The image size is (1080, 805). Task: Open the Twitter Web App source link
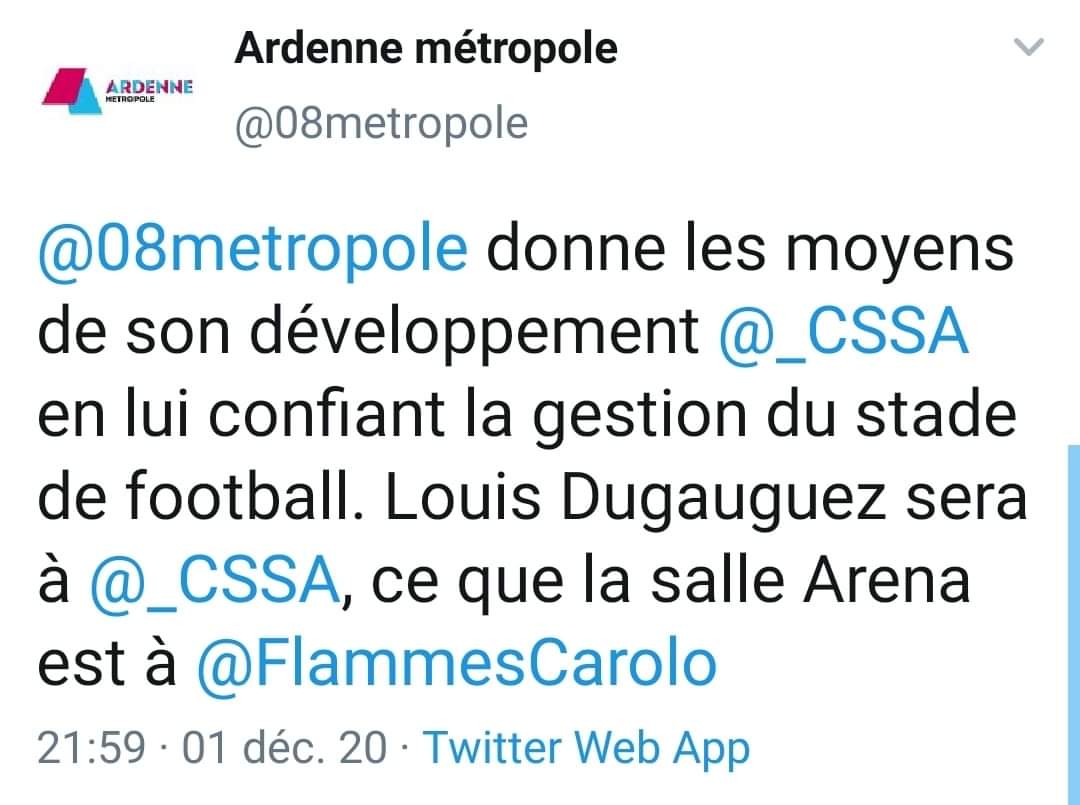(x=586, y=747)
